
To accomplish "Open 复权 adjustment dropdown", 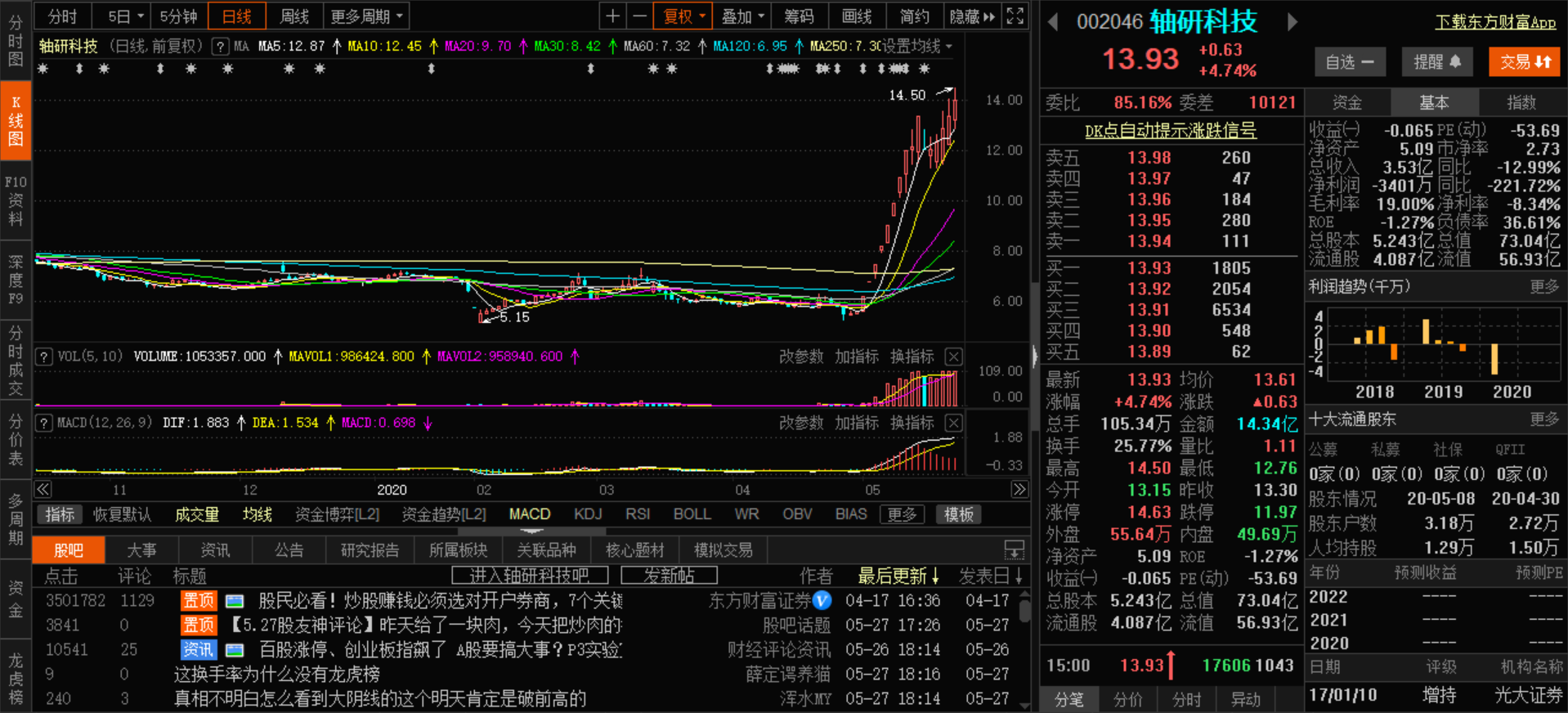I will coord(683,16).
